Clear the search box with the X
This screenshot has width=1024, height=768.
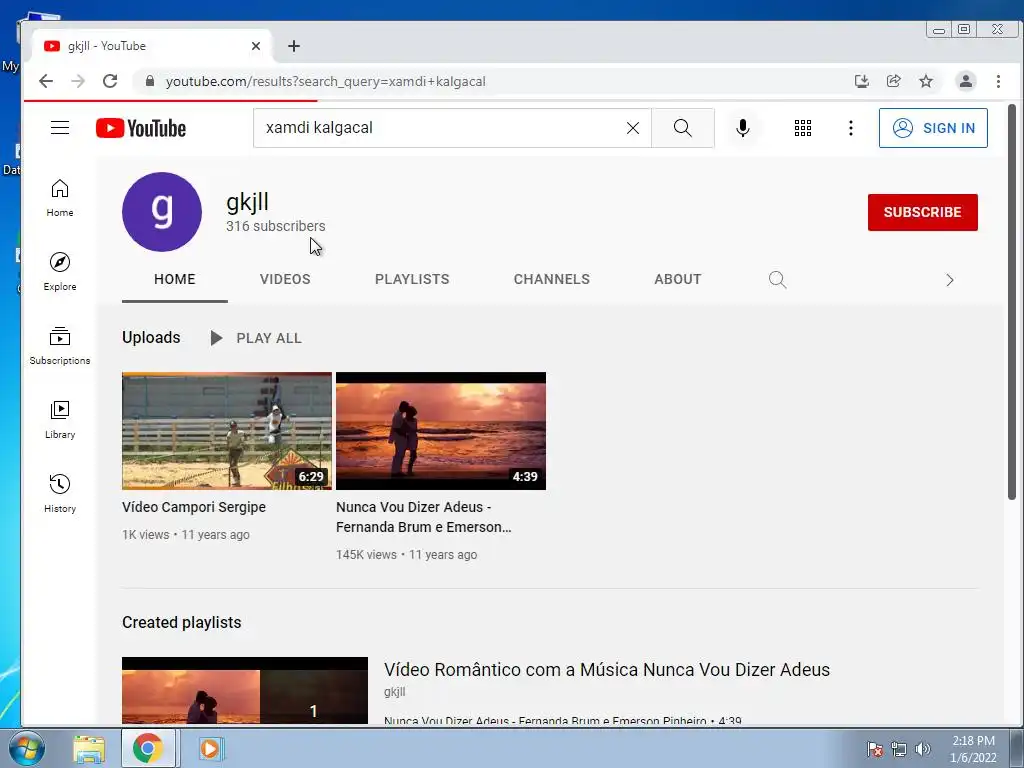[x=633, y=128]
